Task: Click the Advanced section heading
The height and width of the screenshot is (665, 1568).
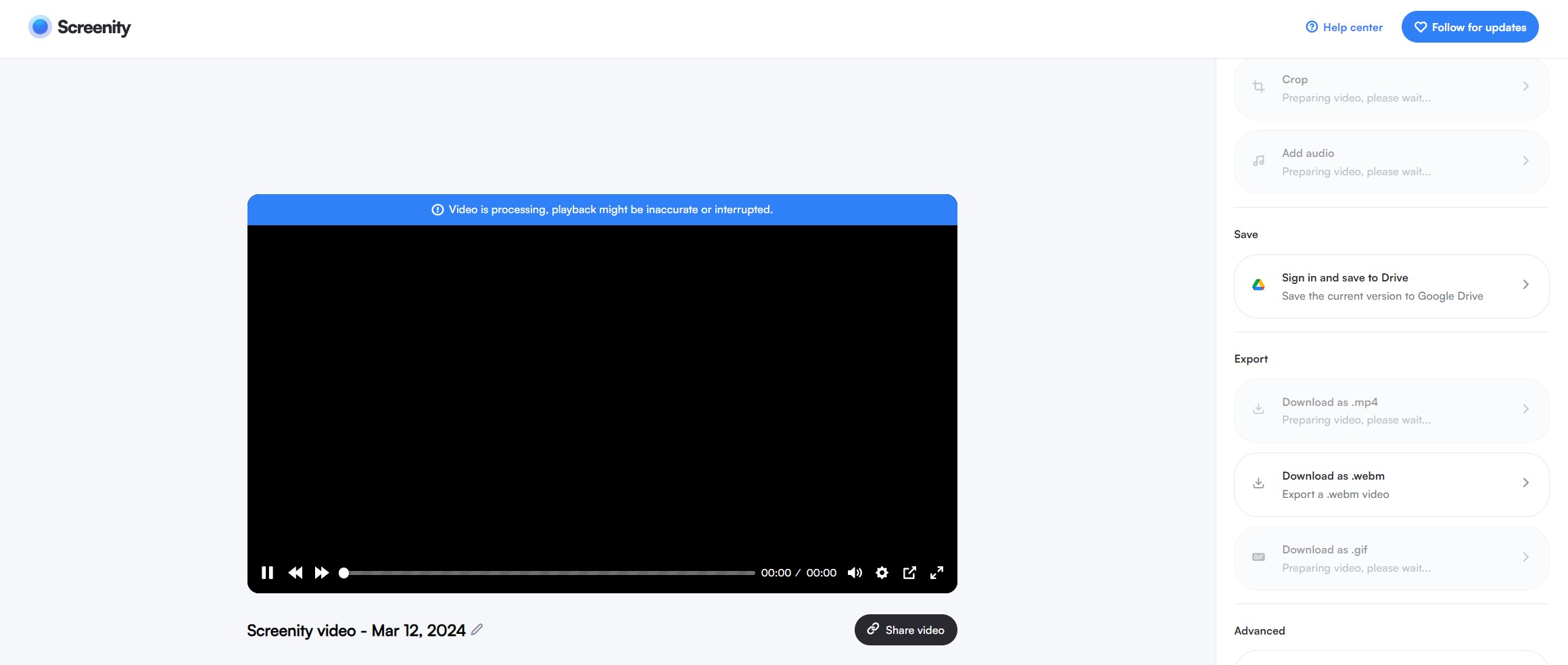Action: 1259,630
